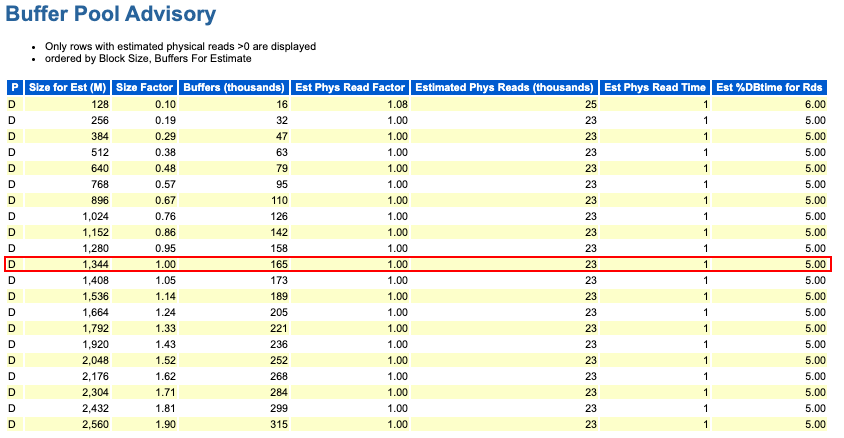Viewport: 844px width, 438px height.
Task: Click size value 1,024
Action: 95,216
